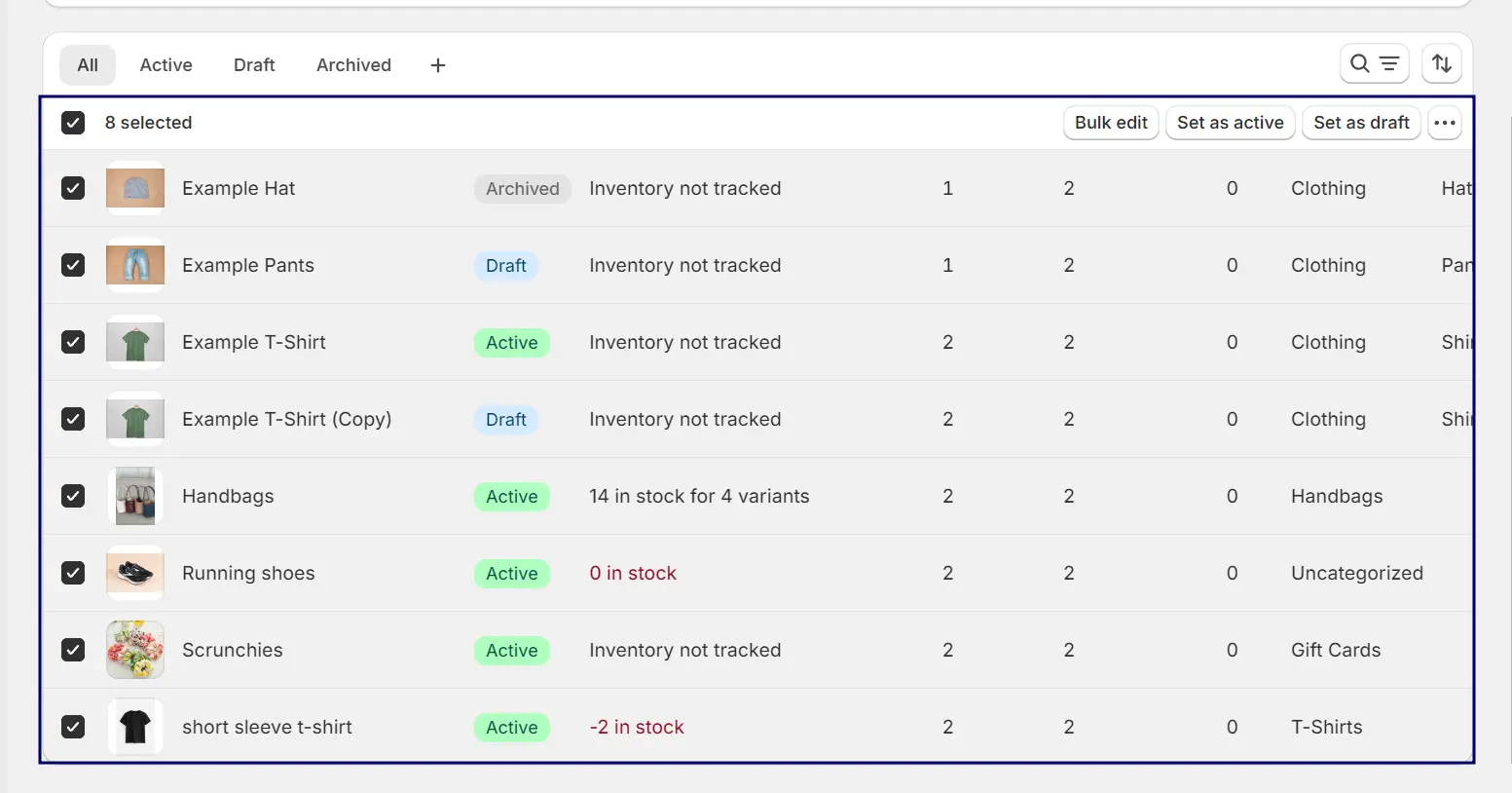Viewport: 1512px width, 793px height.
Task: Open the sort options button
Action: (1442, 64)
